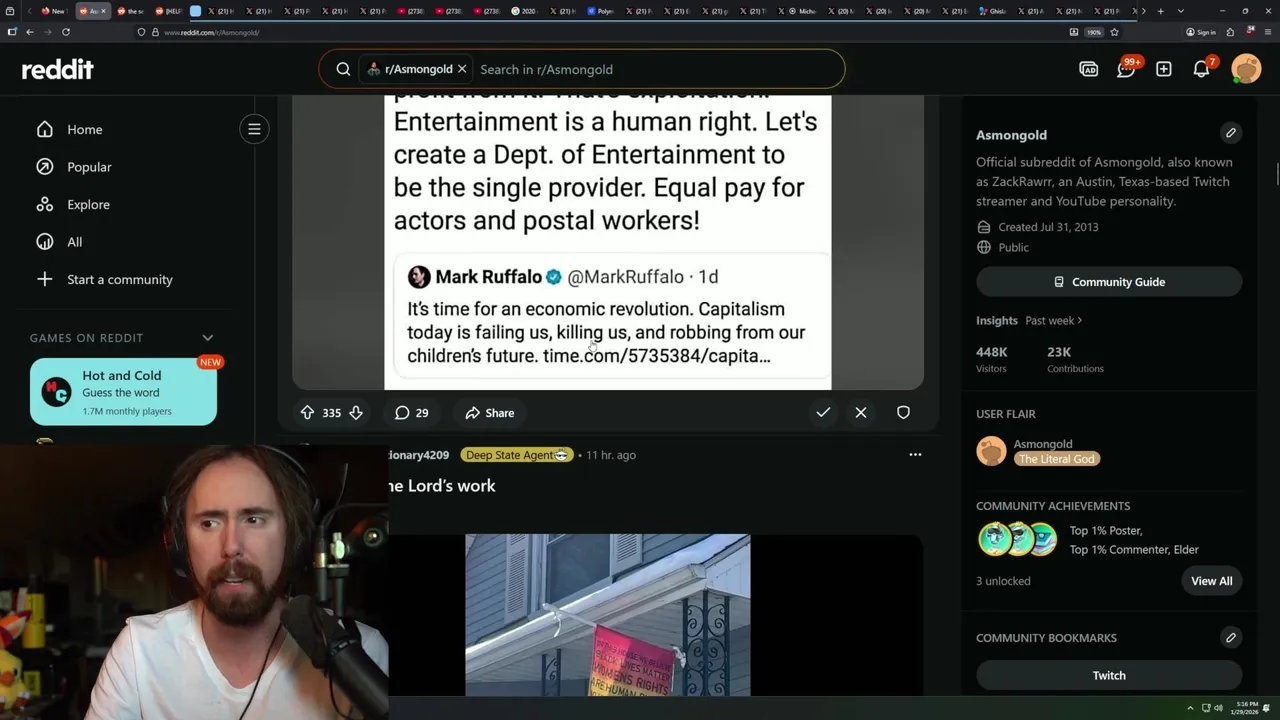Bookmark this page with the star icon
Screen dimensions: 1280x720
tap(1114, 32)
